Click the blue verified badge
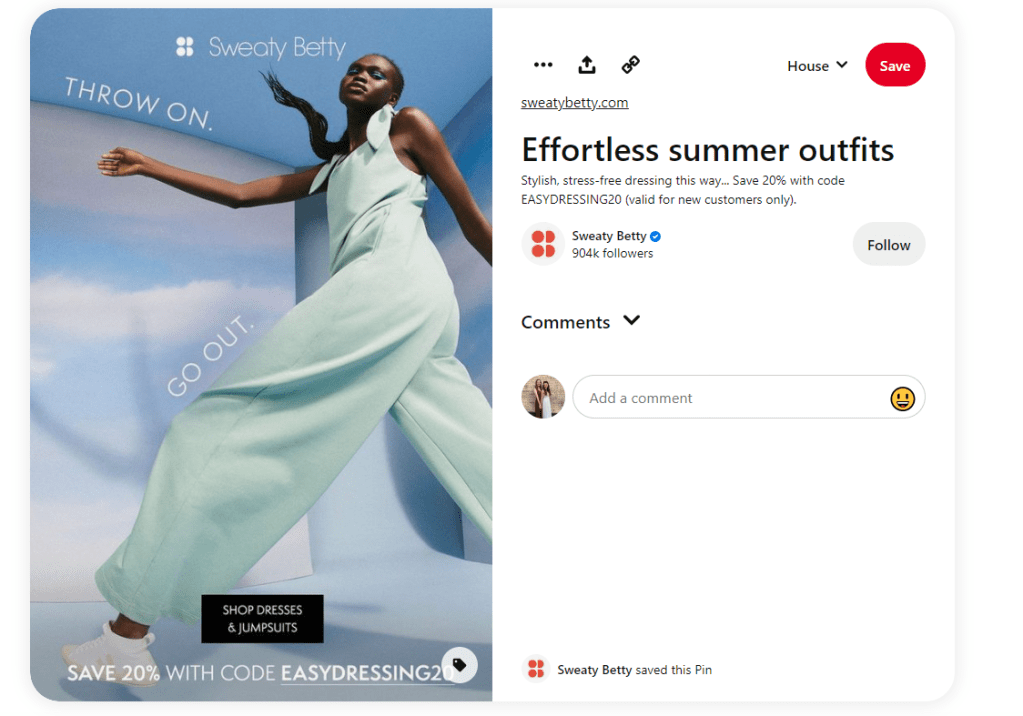 coord(656,236)
